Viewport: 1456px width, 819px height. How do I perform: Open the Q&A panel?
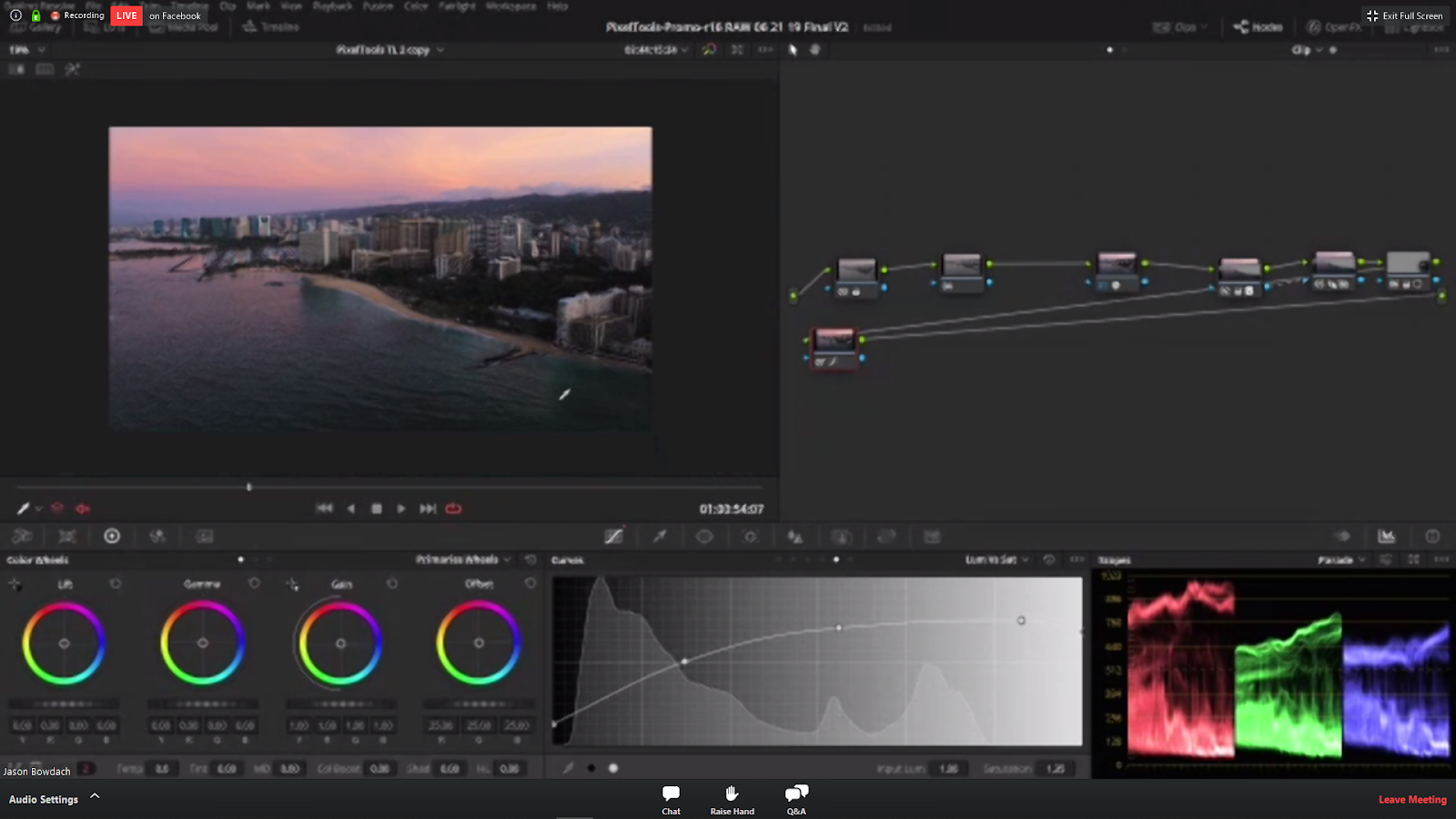pyautogui.click(x=796, y=794)
